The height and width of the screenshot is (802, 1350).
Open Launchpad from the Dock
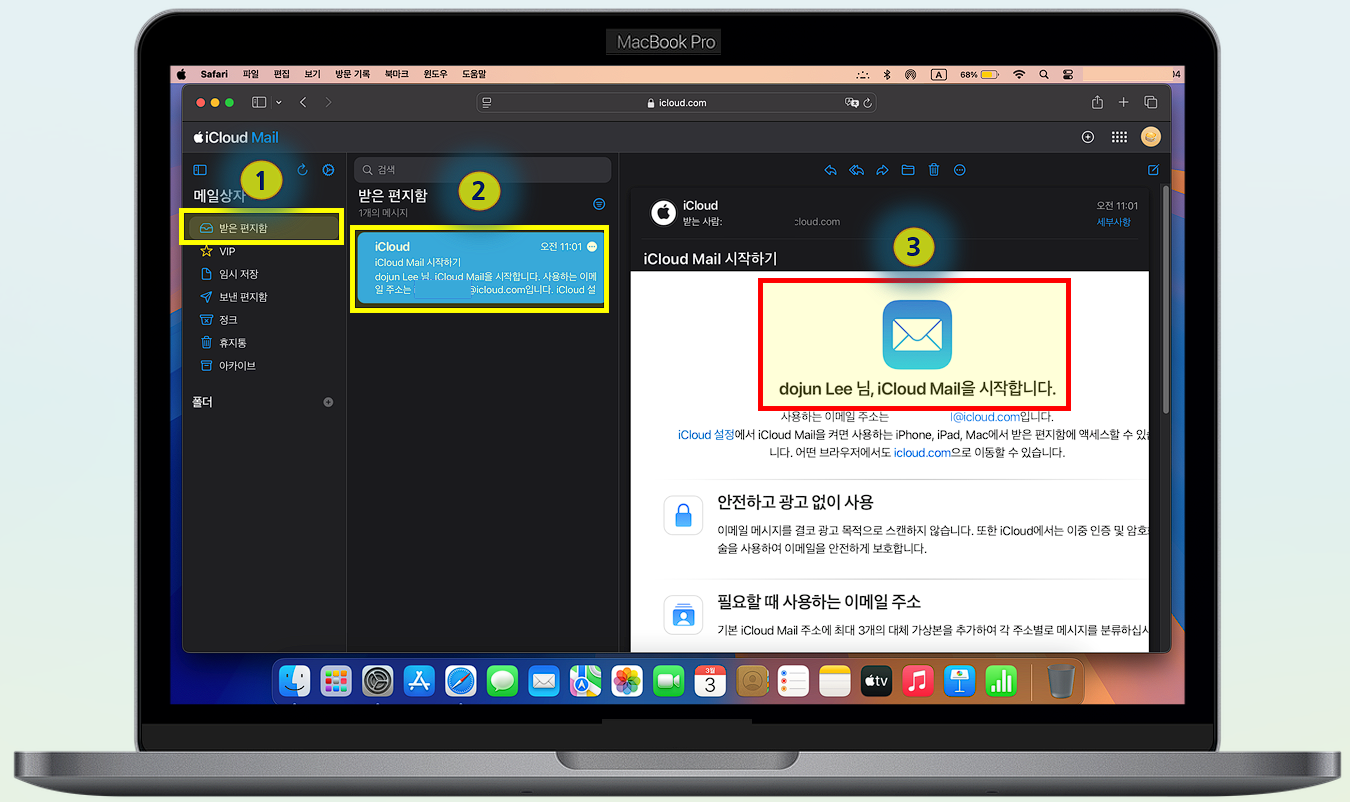pos(336,681)
